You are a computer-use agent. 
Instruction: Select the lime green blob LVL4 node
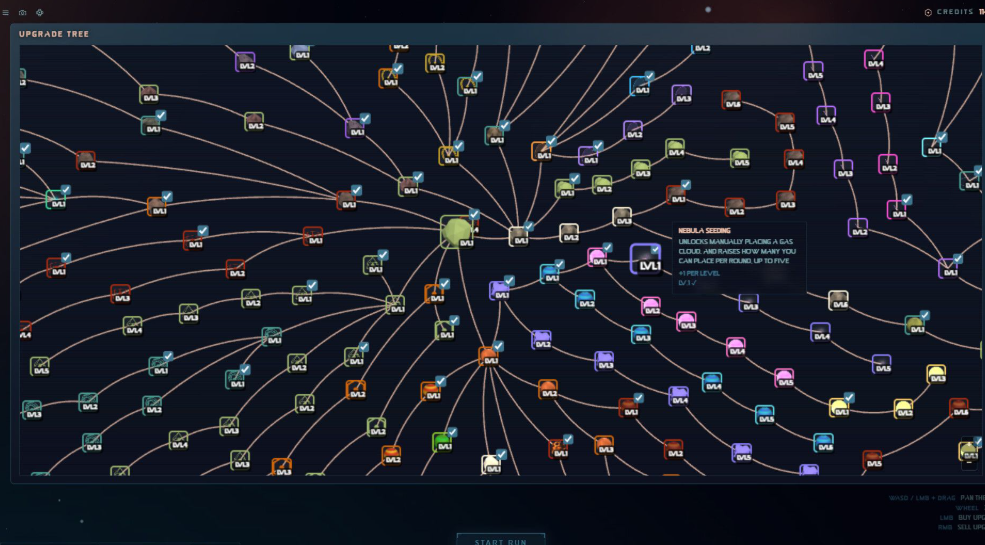pos(675,149)
